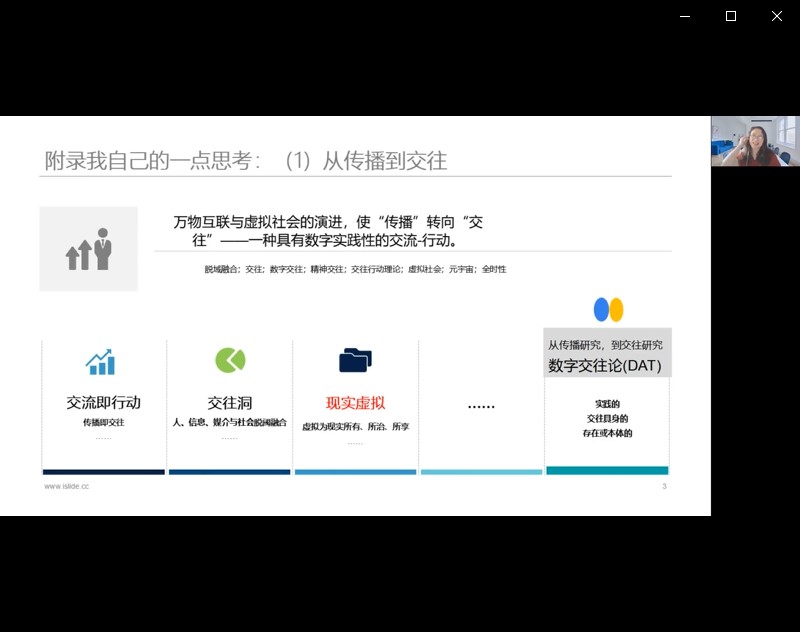Viewport: 800px width, 632px height.
Task: Click the red 现实虚拟 heading
Action: click(x=355, y=403)
